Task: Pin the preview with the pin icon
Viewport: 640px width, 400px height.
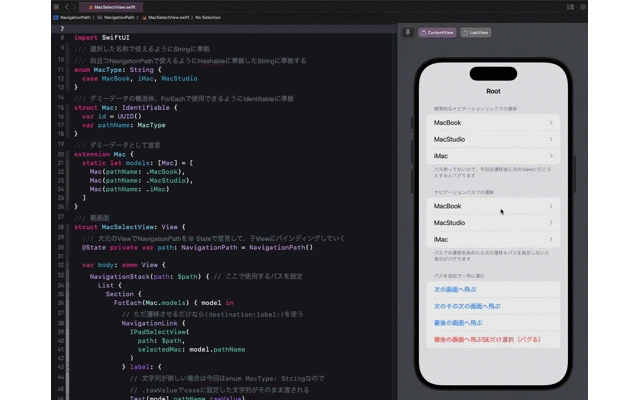Action: click(407, 32)
